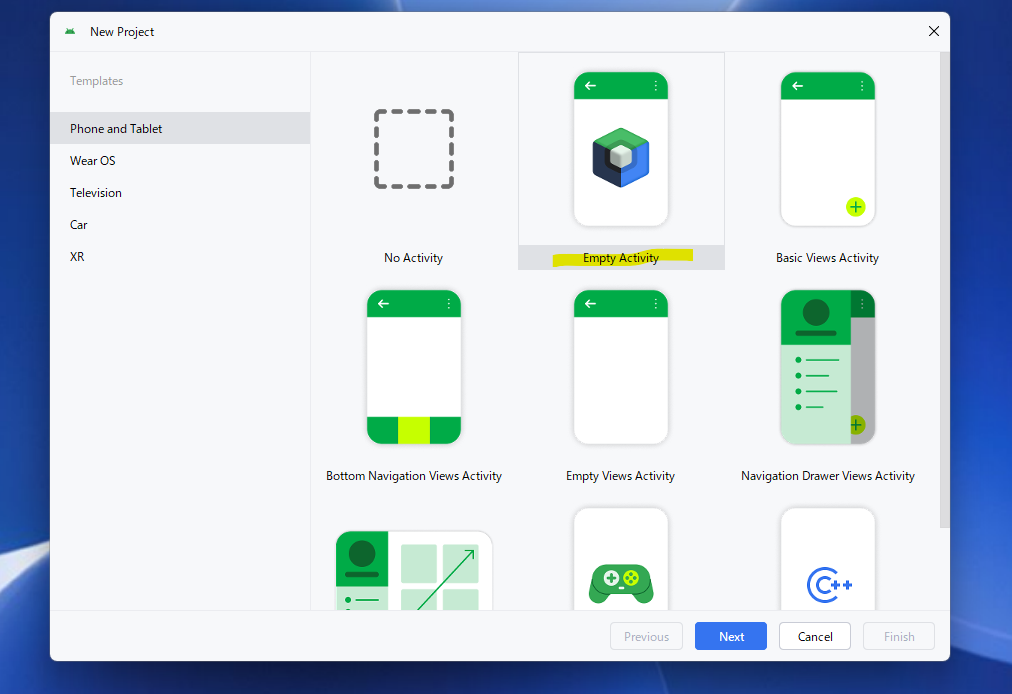Close the New Project dialog
The width and height of the screenshot is (1012, 694).
click(933, 31)
